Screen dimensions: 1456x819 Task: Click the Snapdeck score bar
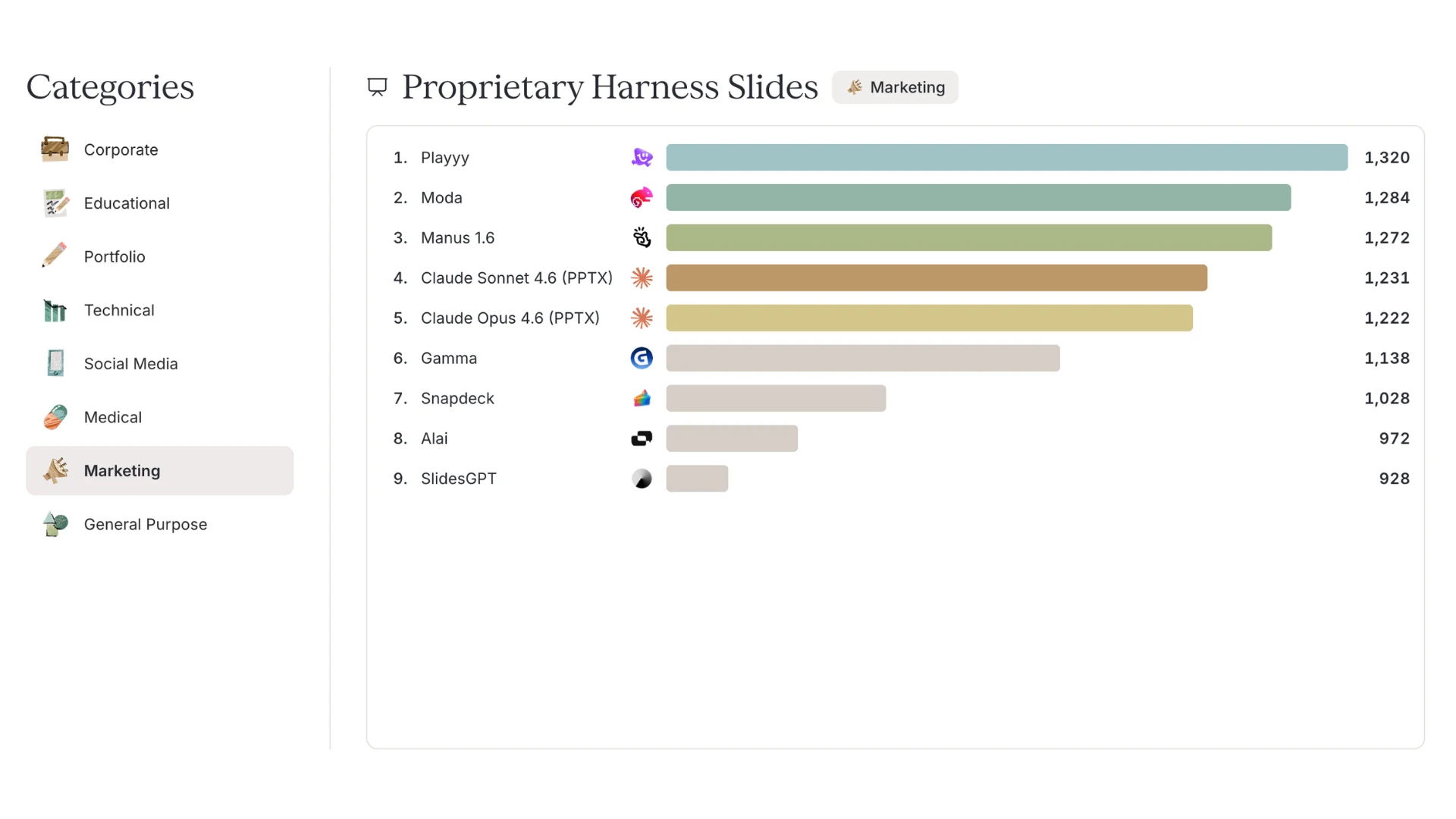[x=776, y=398]
